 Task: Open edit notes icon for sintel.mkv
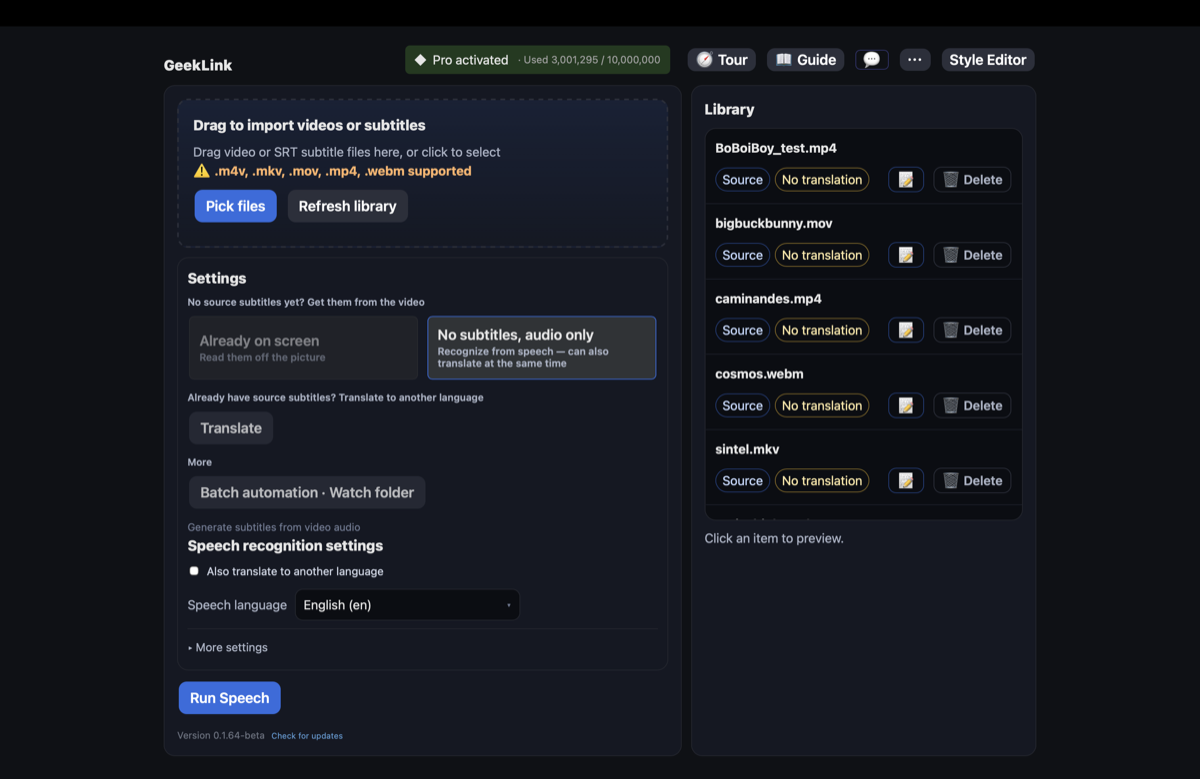click(x=906, y=481)
